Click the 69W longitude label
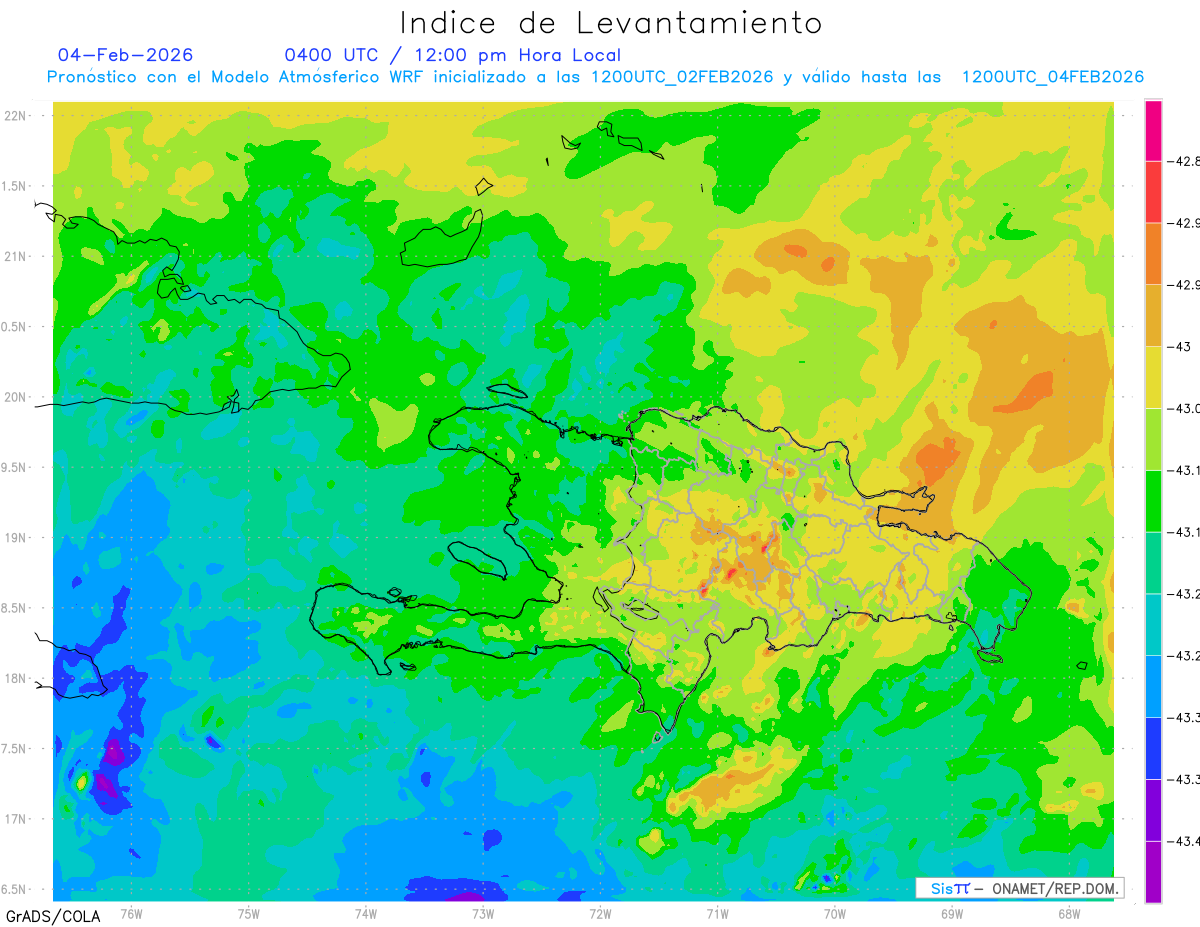Image resolution: width=1200 pixels, height=927 pixels. click(951, 913)
